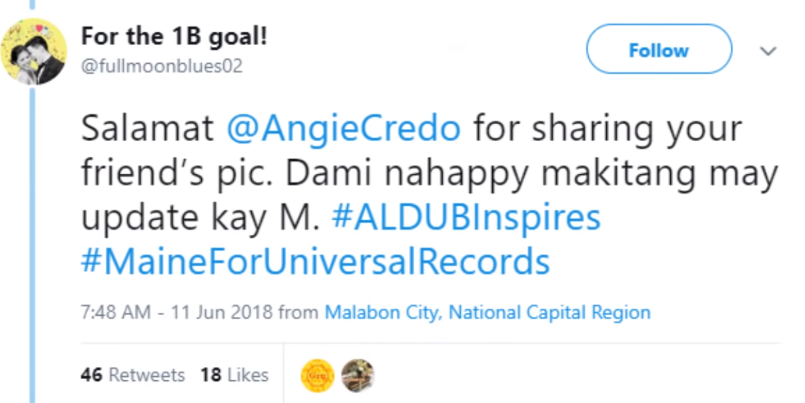View the list of 46 Retweets
805x403 pixels.
[132, 375]
